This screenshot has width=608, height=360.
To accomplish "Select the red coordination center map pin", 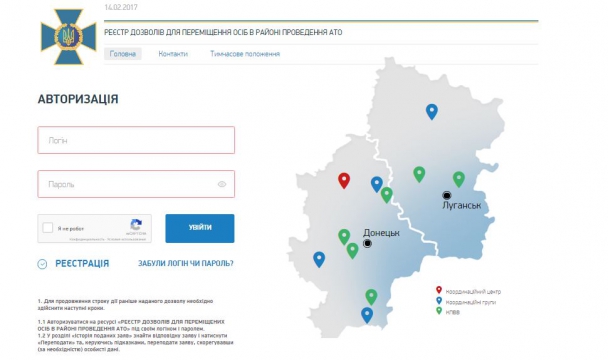I will (x=344, y=180).
